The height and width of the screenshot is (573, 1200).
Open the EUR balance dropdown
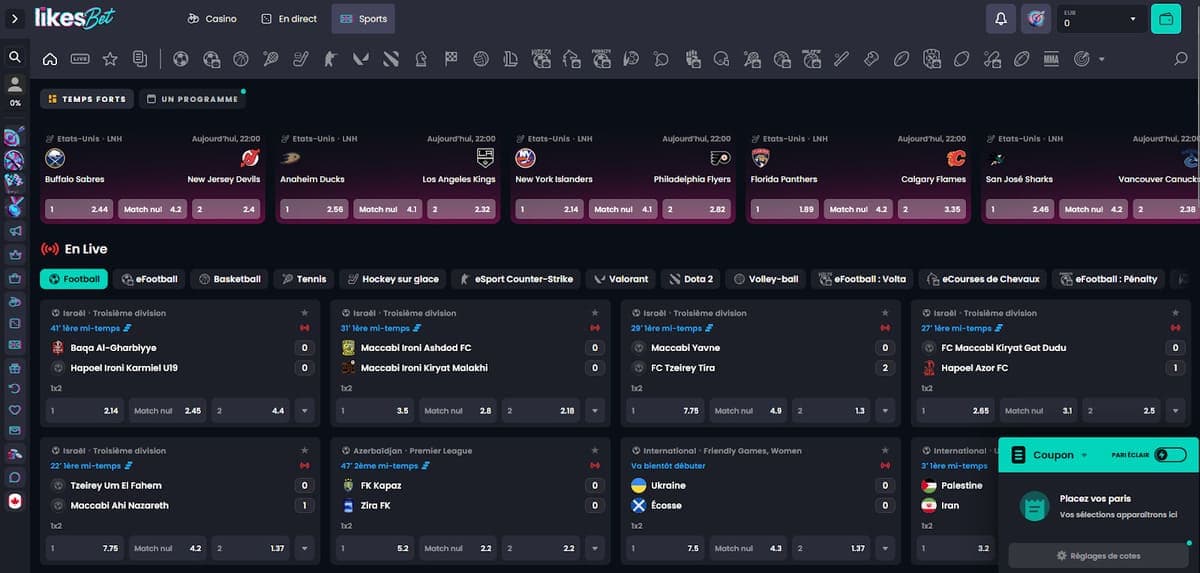1101,19
